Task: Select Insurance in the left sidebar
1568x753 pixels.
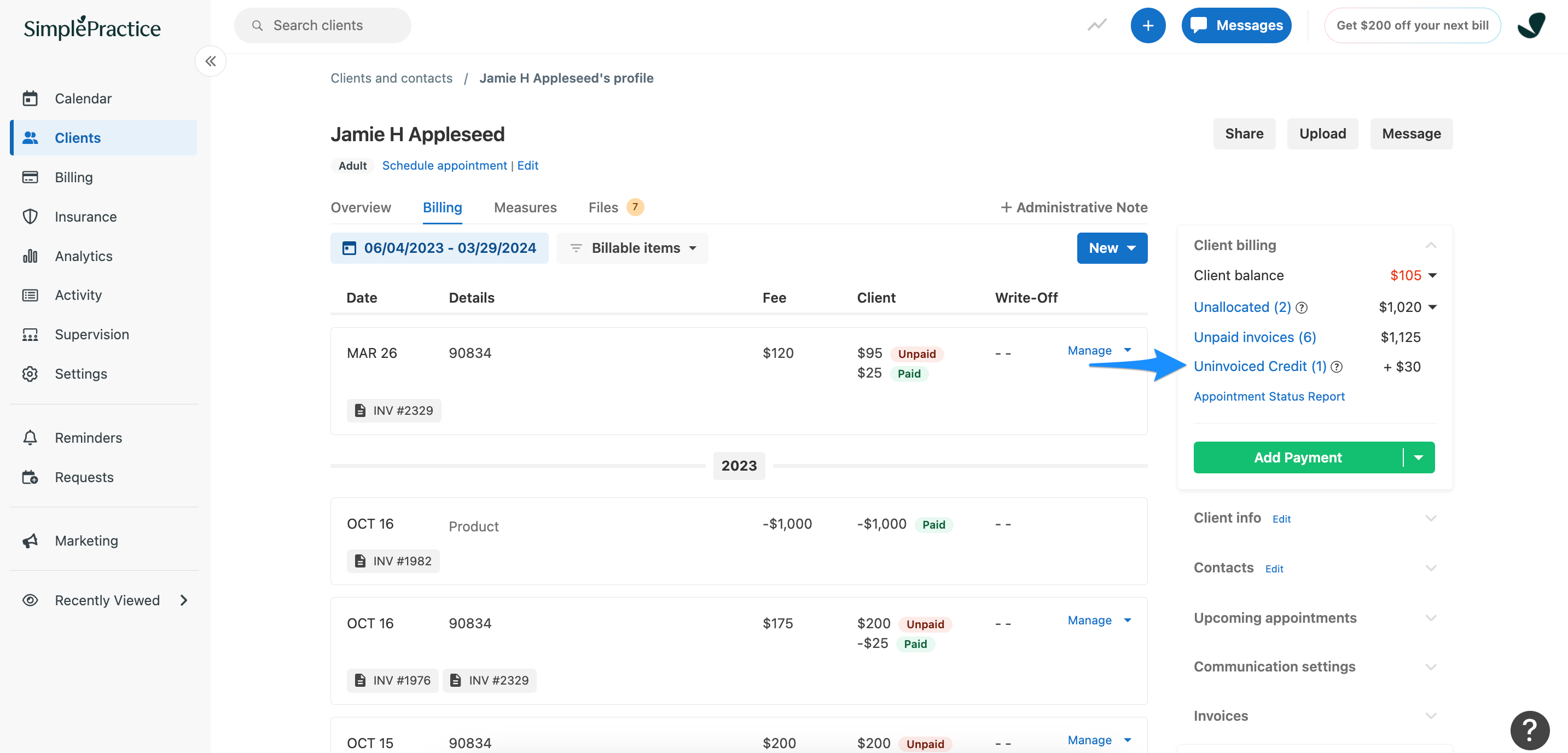Action: pyautogui.click(x=85, y=216)
